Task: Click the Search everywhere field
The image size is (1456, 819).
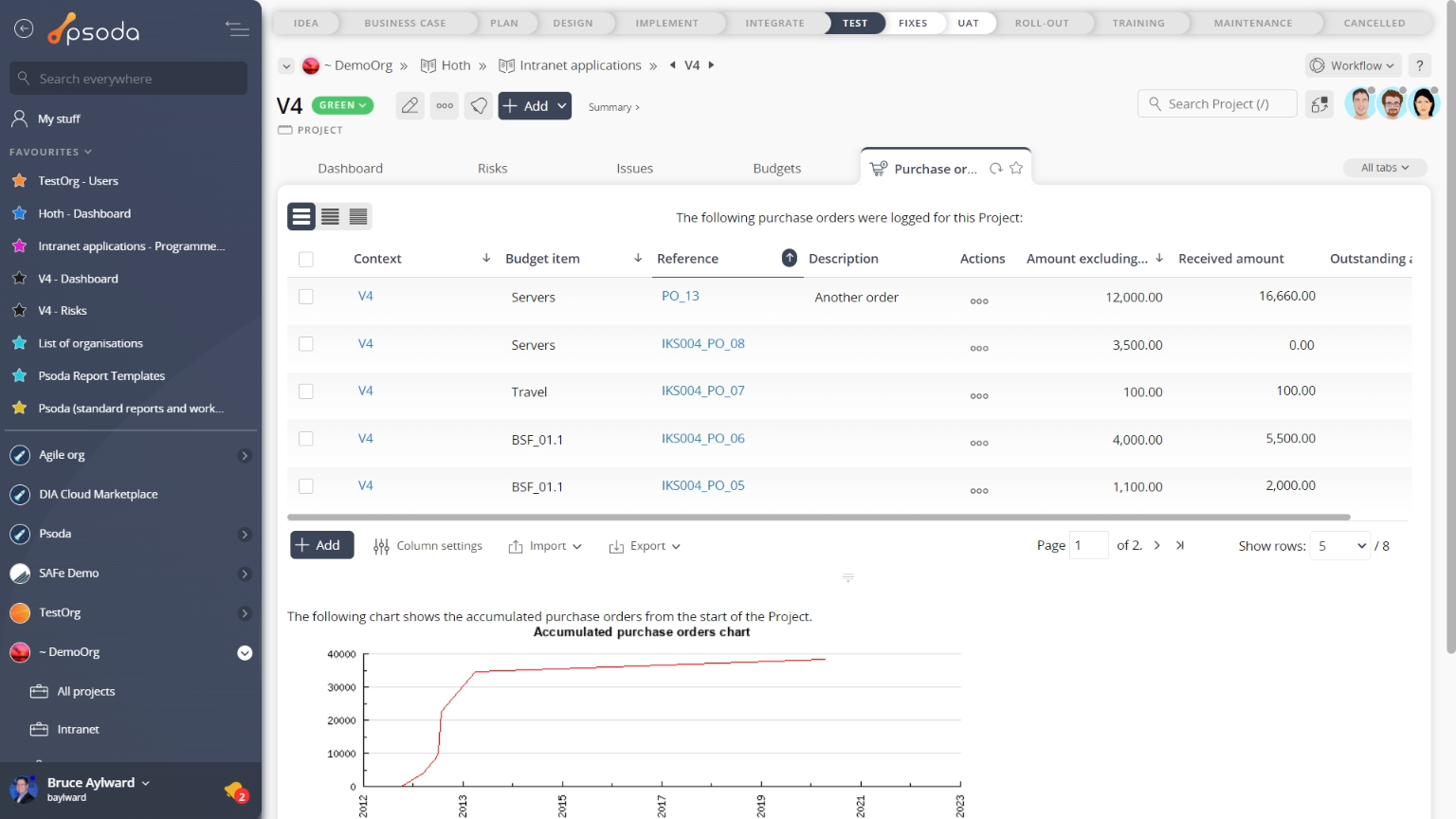Action: pos(129,79)
